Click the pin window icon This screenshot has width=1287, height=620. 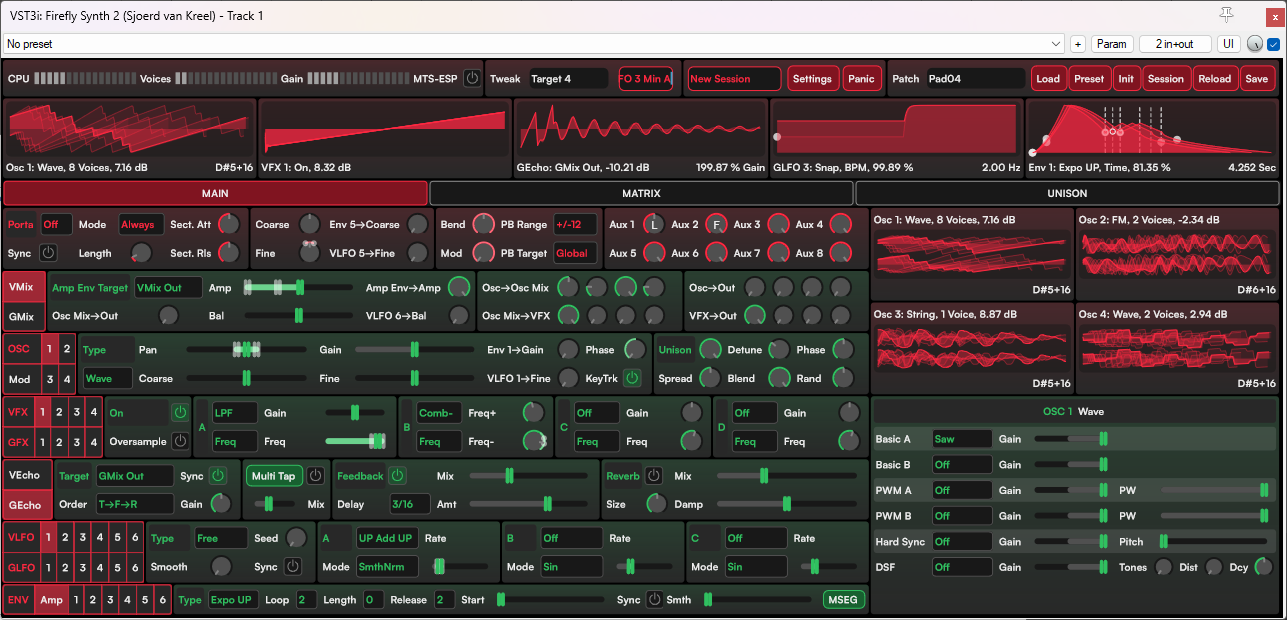click(1226, 14)
